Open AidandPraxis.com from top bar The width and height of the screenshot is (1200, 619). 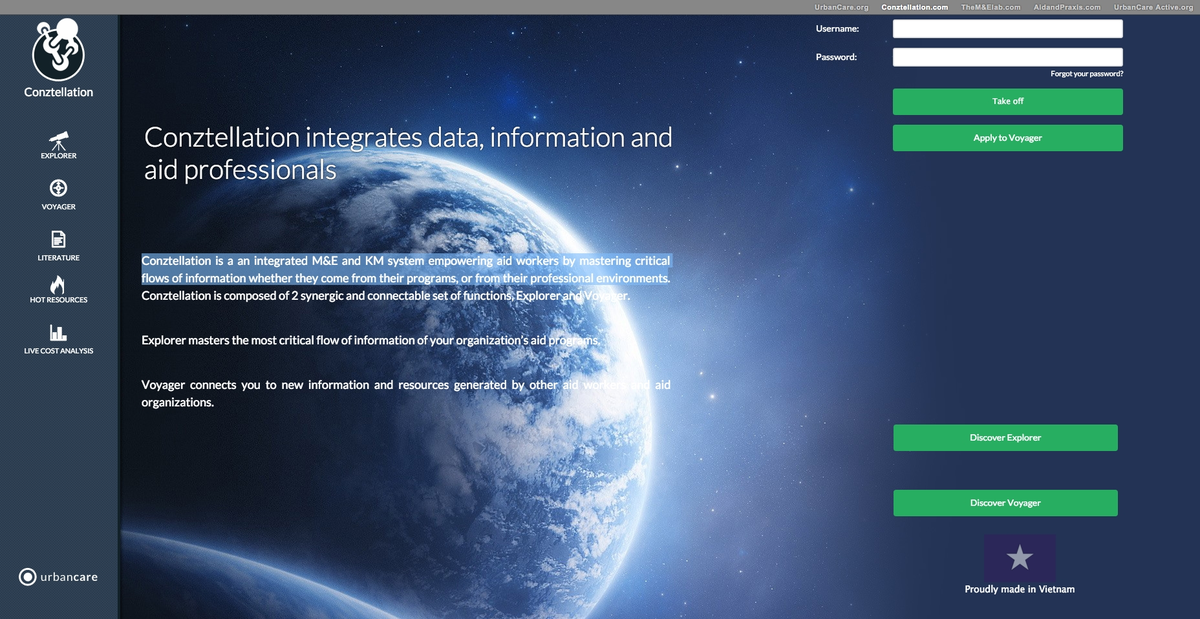click(1066, 7)
